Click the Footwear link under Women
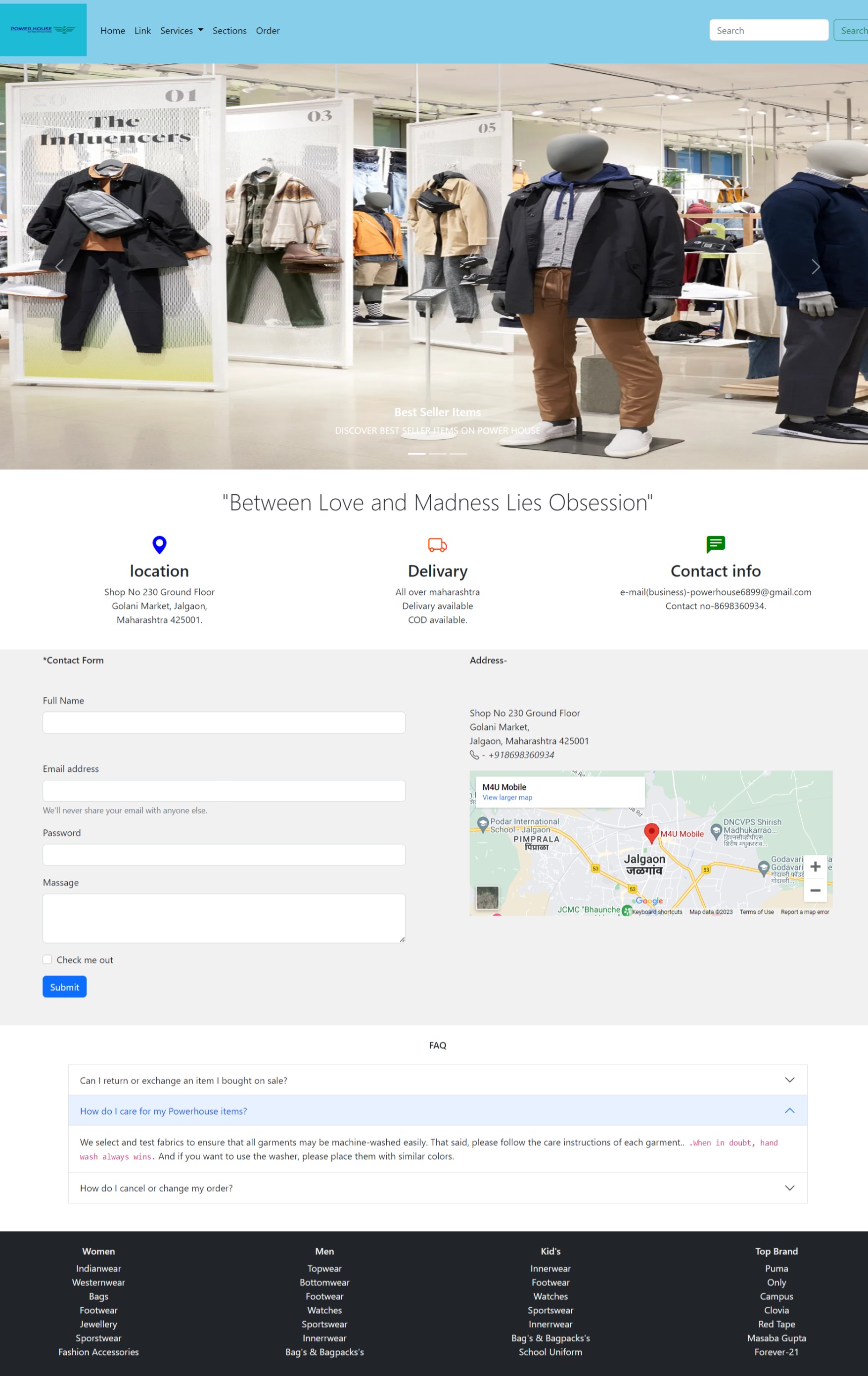 (x=98, y=1310)
